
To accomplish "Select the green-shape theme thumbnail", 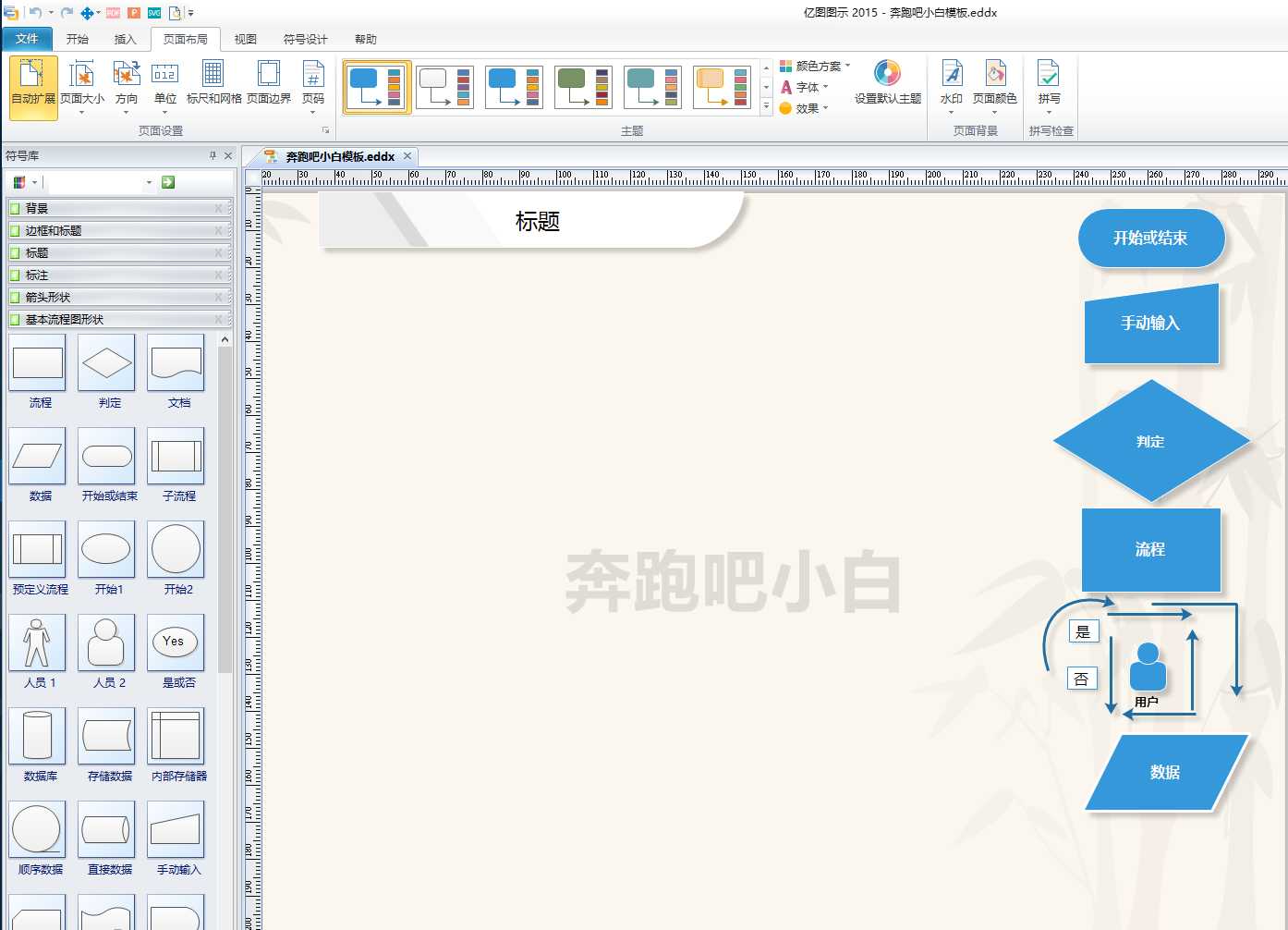I will [583, 88].
